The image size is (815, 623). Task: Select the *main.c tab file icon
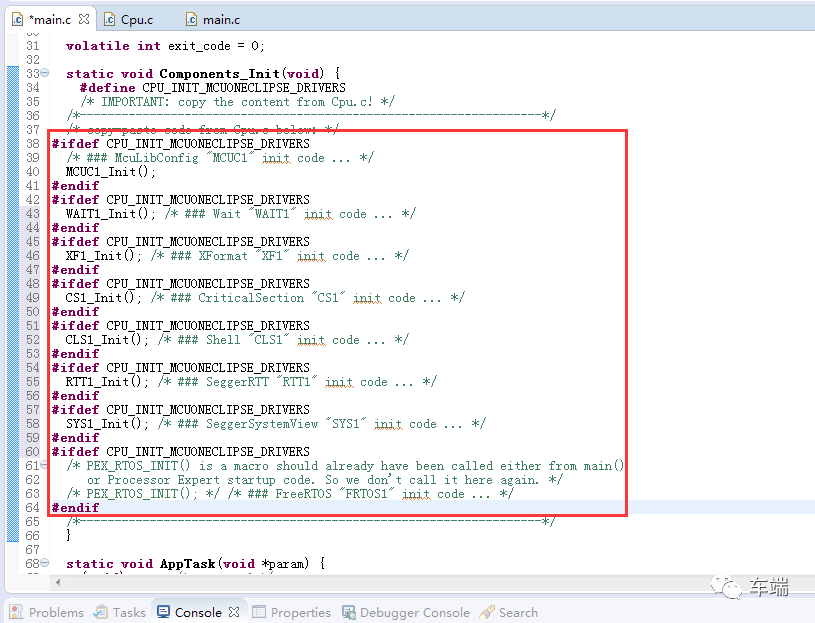pyautogui.click(x=17, y=18)
